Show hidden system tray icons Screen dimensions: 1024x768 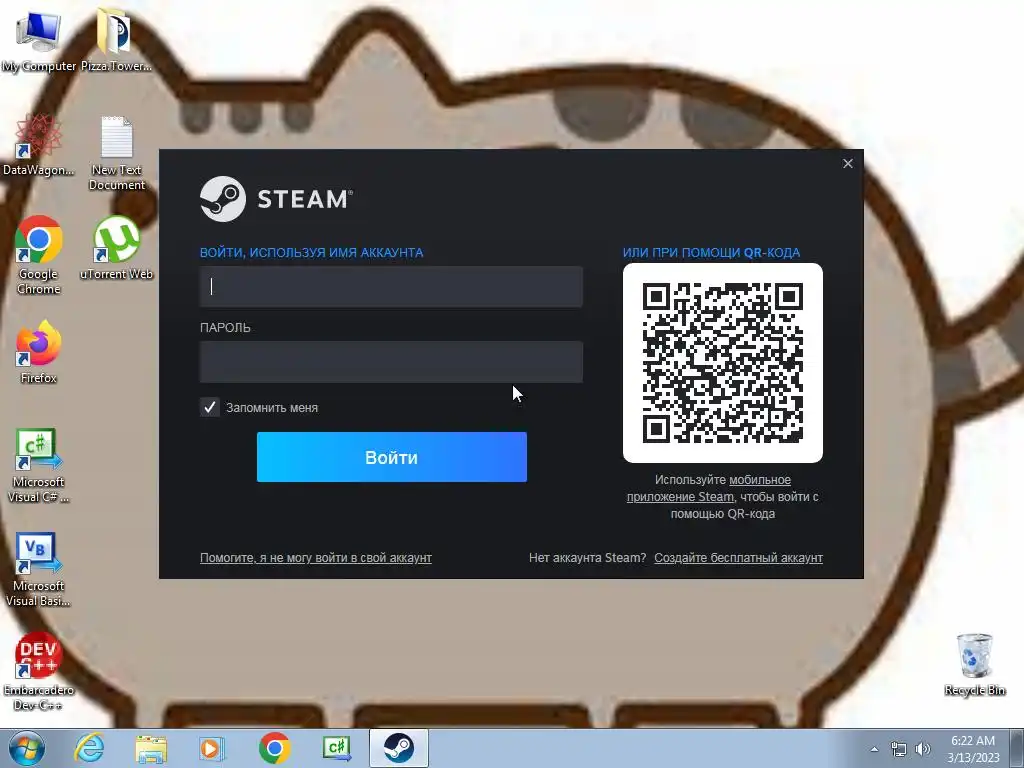click(x=874, y=749)
